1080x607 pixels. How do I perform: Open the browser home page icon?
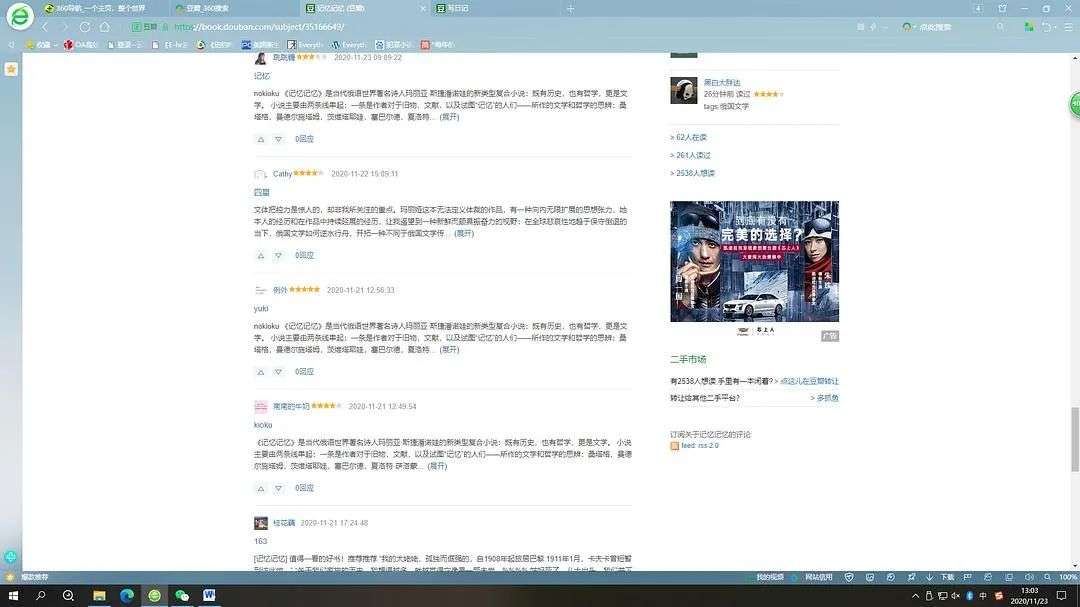click(102, 27)
